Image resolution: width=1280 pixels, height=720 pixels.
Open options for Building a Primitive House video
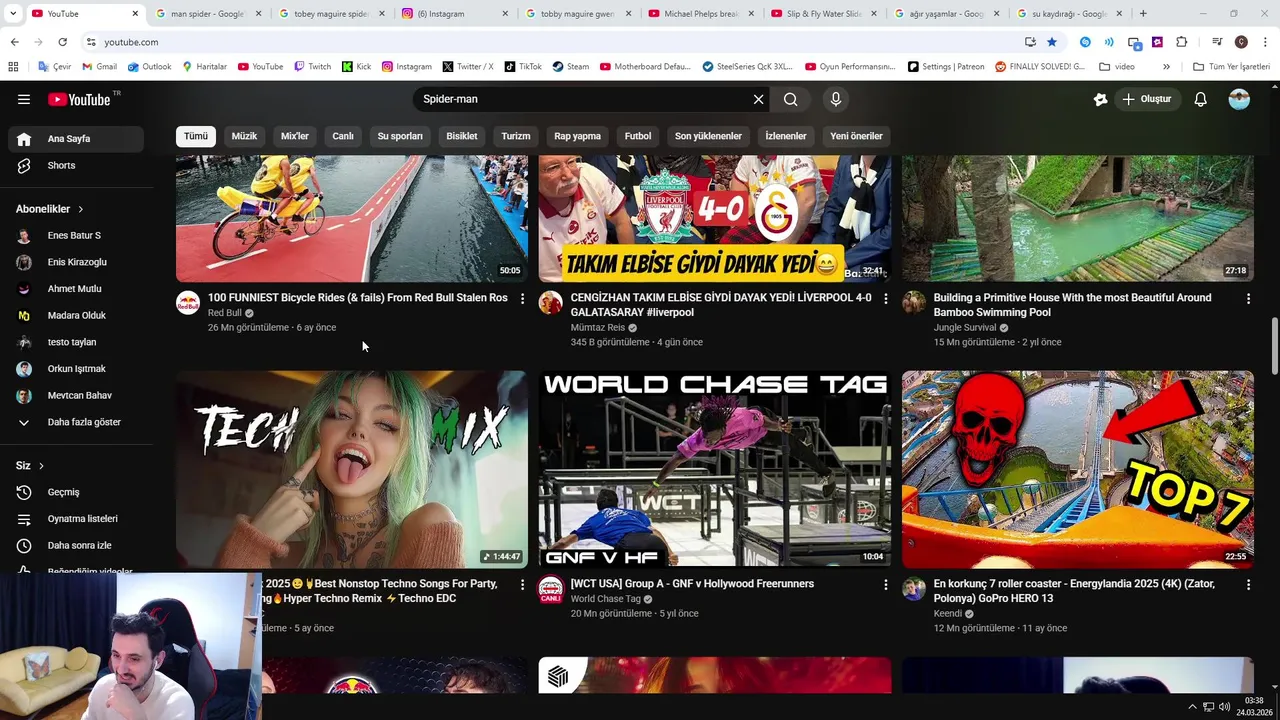1248,299
